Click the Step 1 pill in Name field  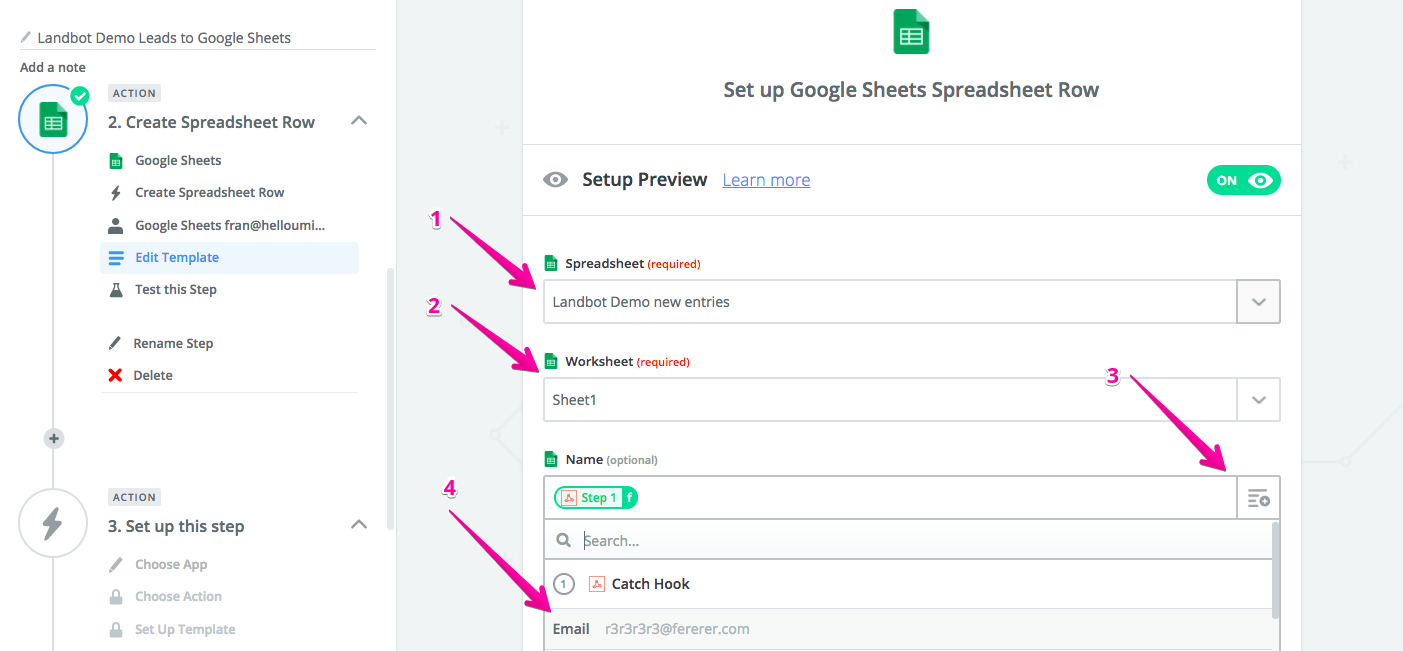point(596,498)
